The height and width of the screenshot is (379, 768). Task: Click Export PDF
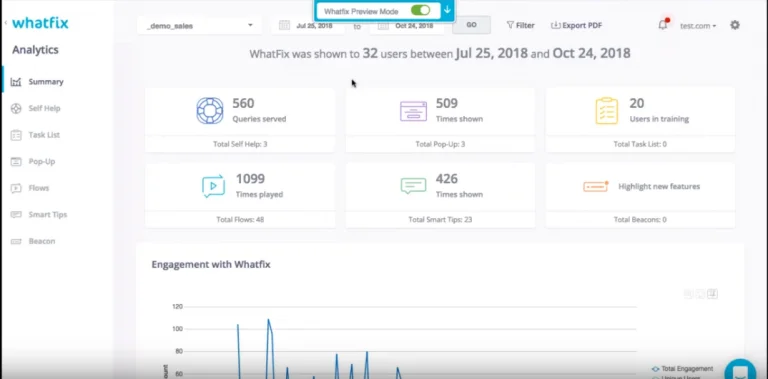tap(576, 25)
